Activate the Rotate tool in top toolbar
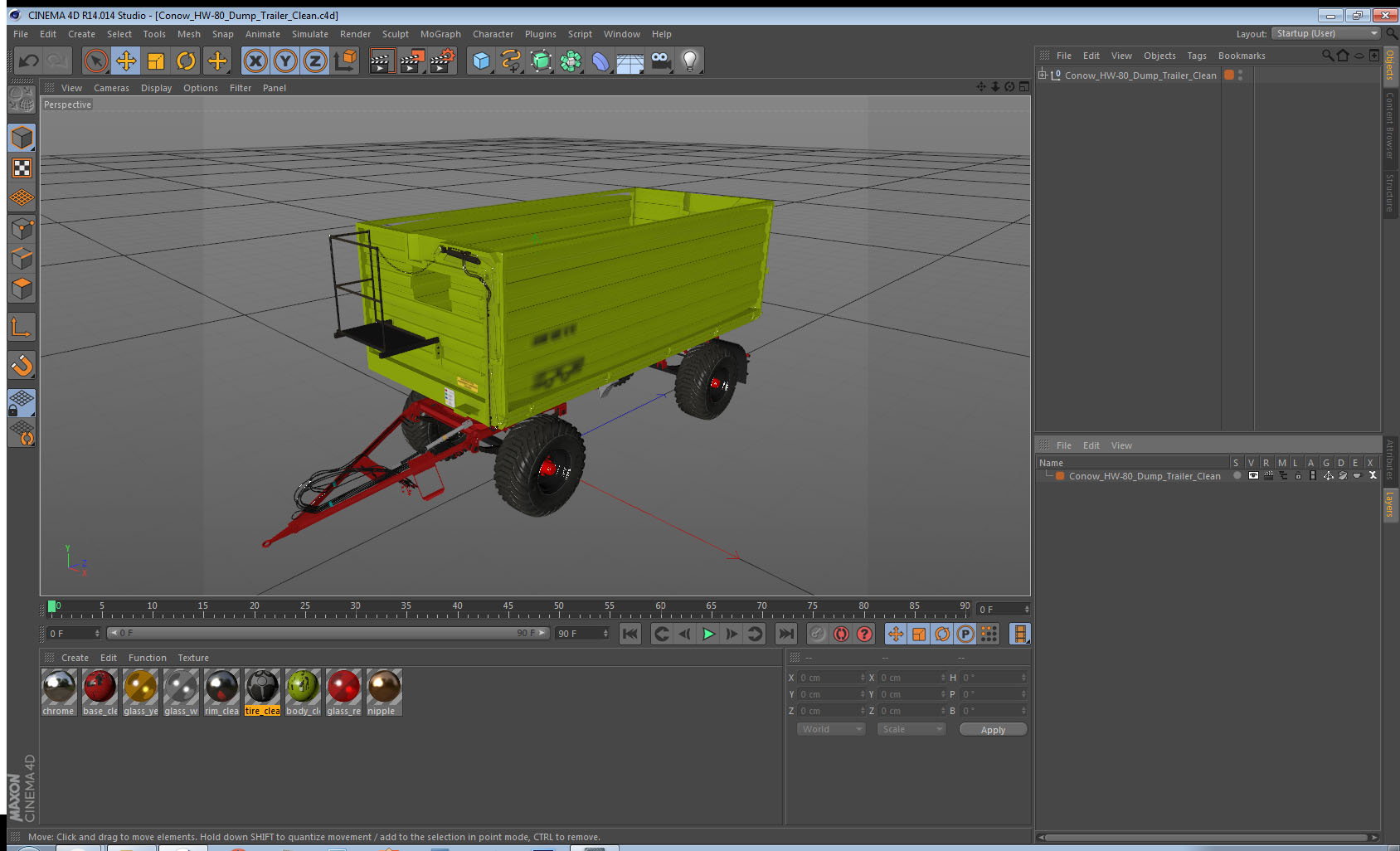 pyautogui.click(x=186, y=61)
